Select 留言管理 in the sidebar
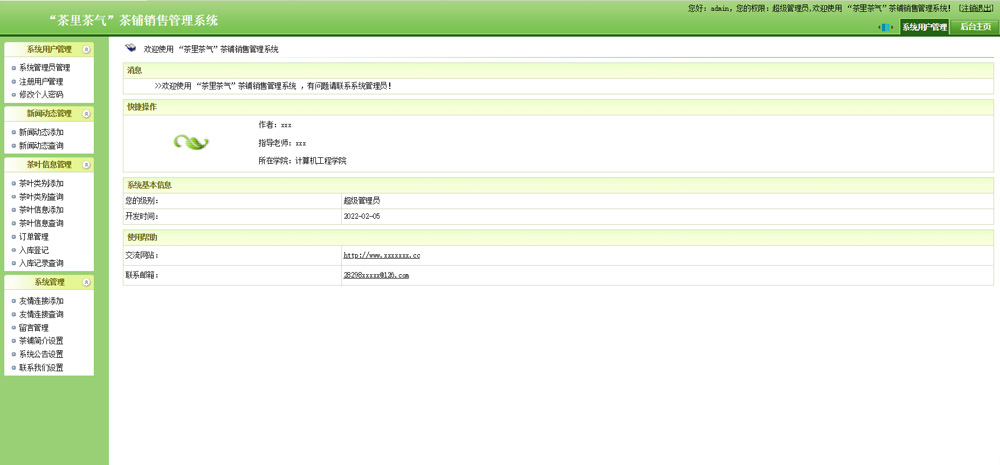Viewport: 1000px width, 465px height. [x=34, y=328]
